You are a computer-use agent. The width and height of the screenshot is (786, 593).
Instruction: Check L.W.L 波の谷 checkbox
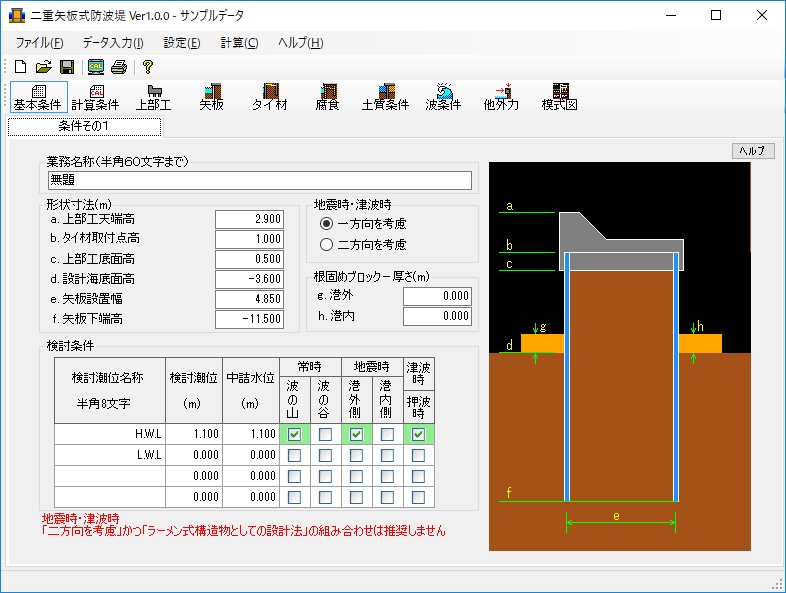(x=325, y=455)
